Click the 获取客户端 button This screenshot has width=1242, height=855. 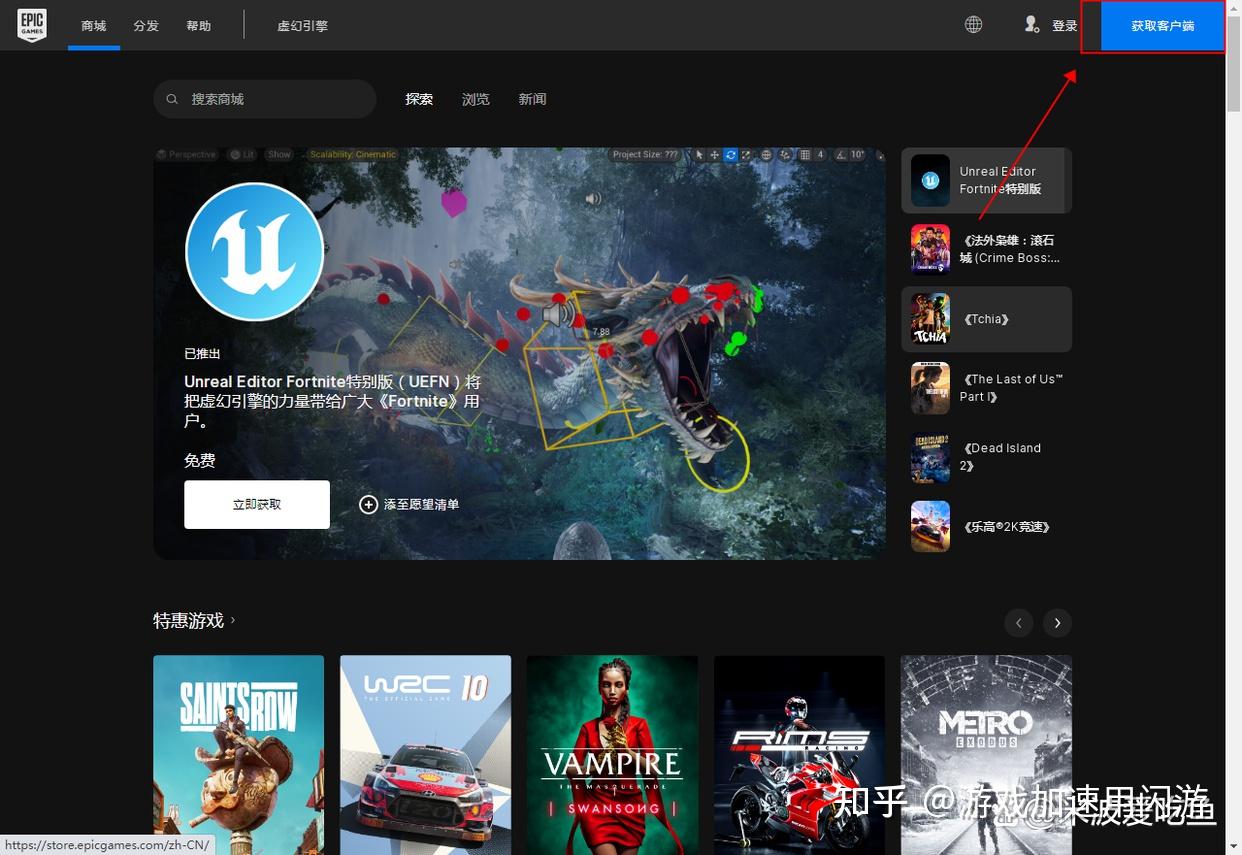[1162, 26]
